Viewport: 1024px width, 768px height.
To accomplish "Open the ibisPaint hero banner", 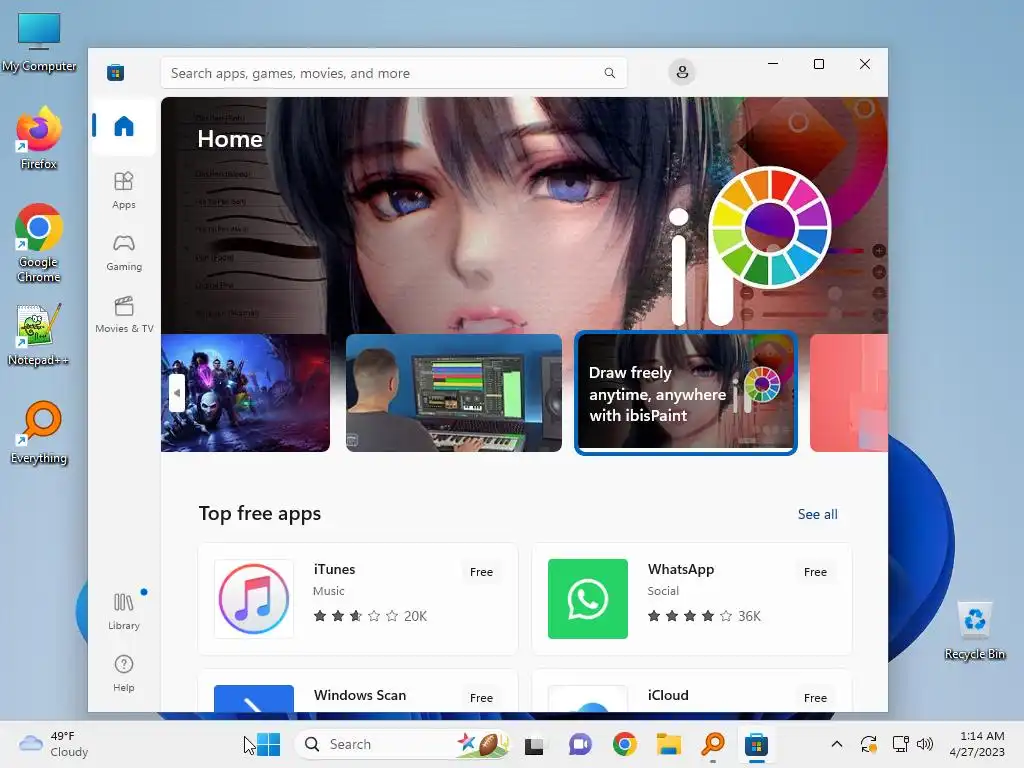I will point(524,216).
